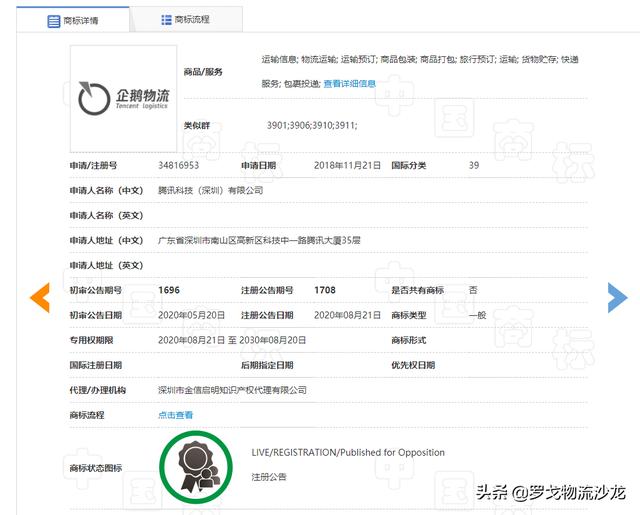Click the 类似群 label
This screenshot has height=515, width=640.
[x=197, y=125]
